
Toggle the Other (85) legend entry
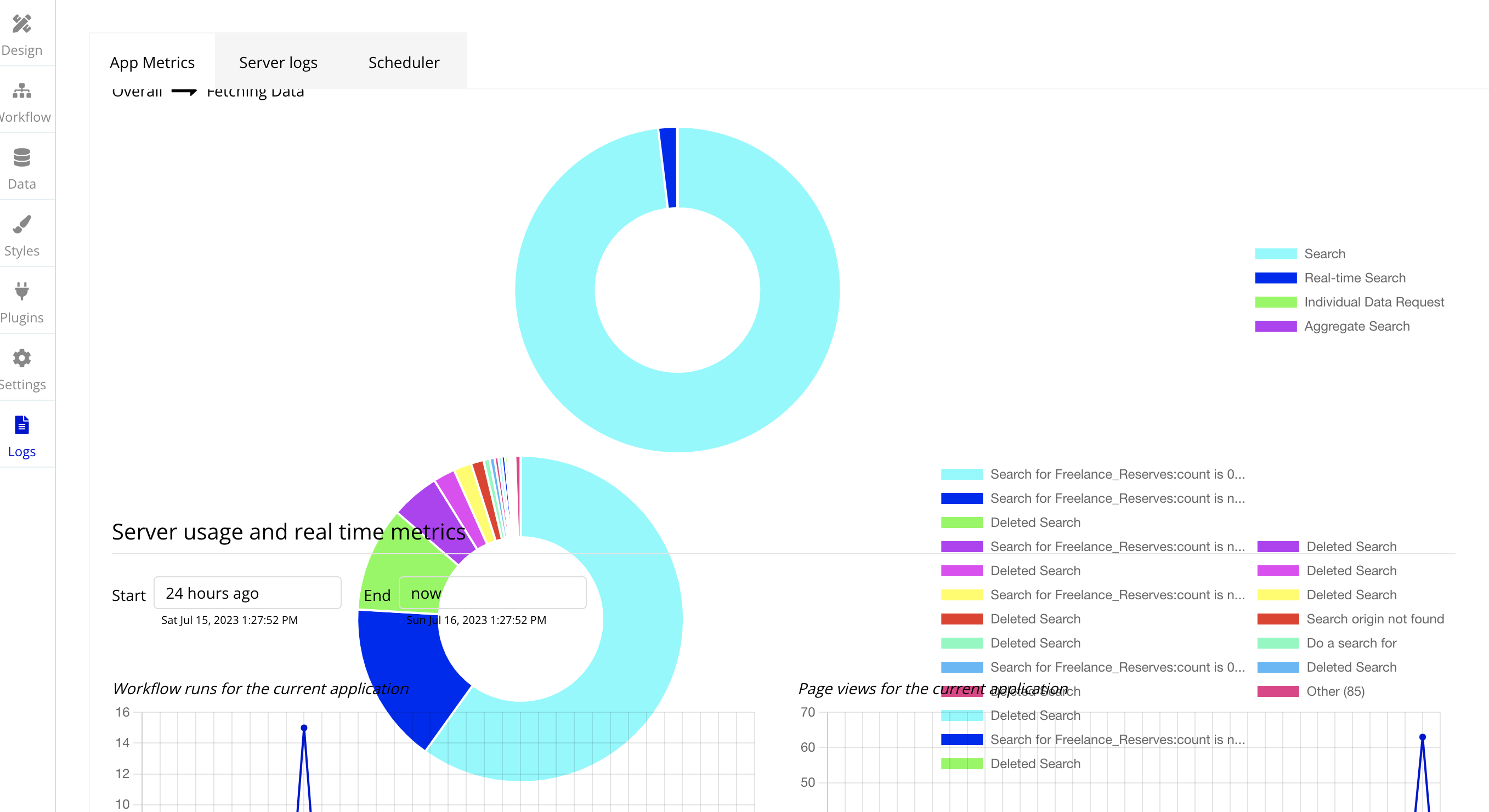[x=1335, y=691]
